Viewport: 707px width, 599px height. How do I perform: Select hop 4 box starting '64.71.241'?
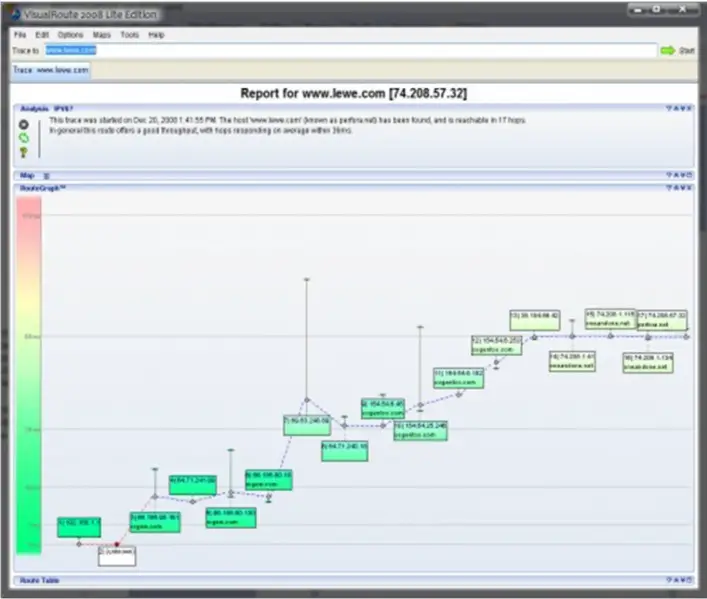click(193, 485)
